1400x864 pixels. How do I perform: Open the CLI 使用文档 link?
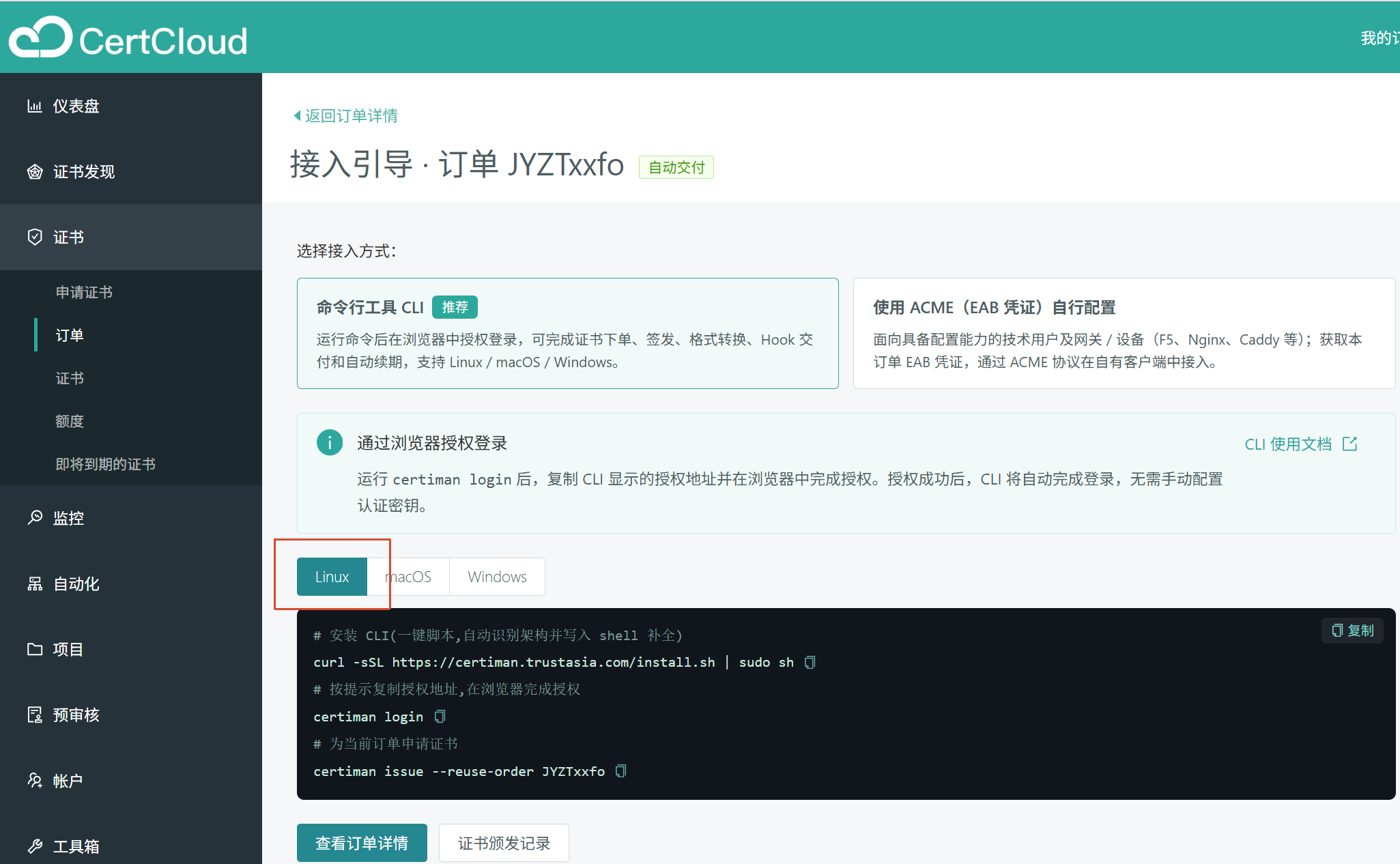1287,444
